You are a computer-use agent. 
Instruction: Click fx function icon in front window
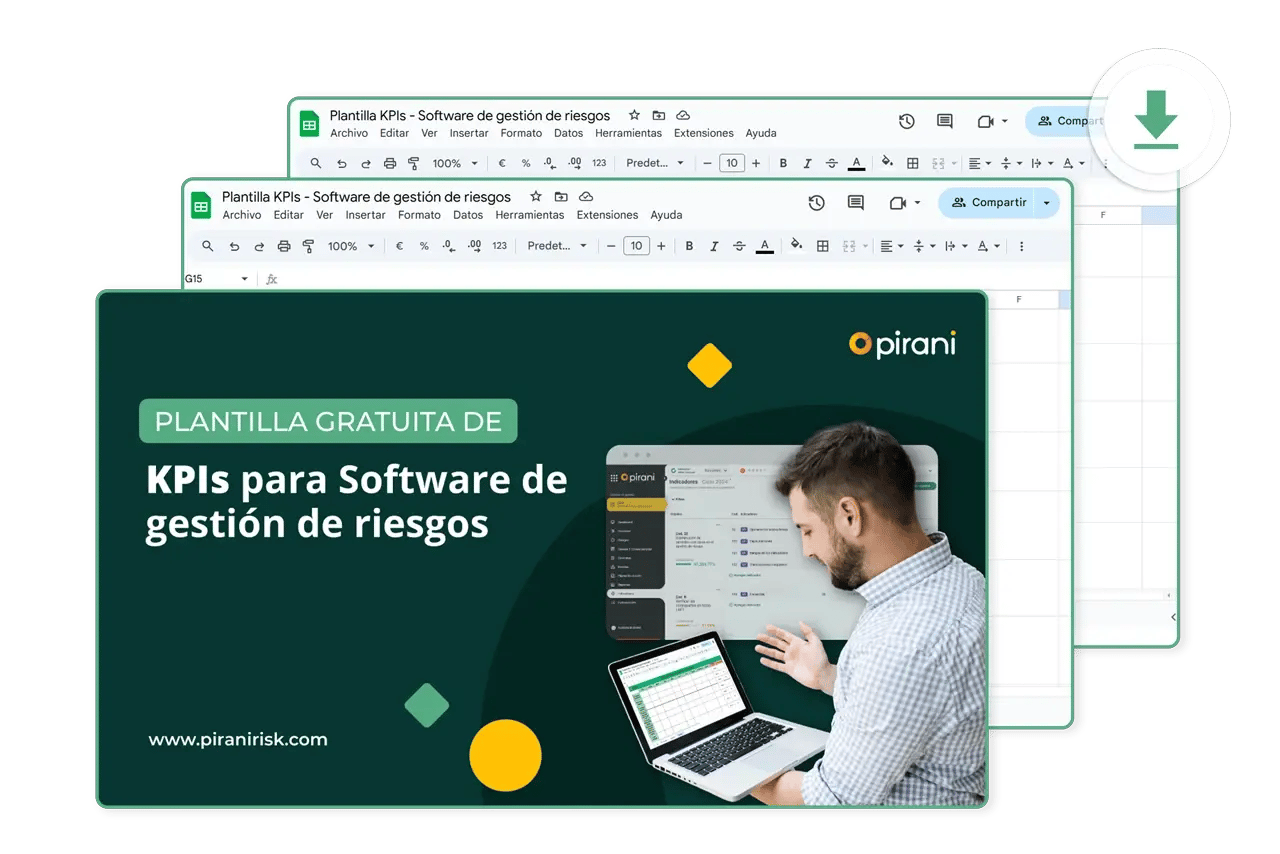272,279
